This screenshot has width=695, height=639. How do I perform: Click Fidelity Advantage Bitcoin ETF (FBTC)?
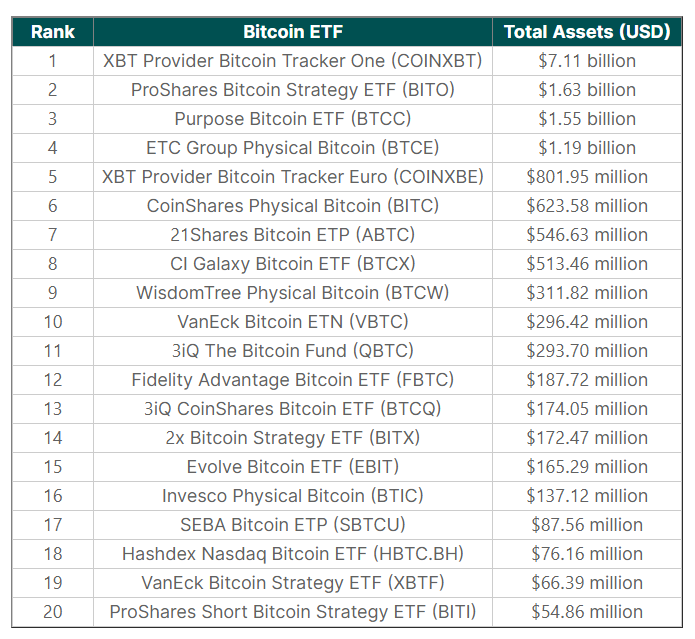[x=292, y=380]
